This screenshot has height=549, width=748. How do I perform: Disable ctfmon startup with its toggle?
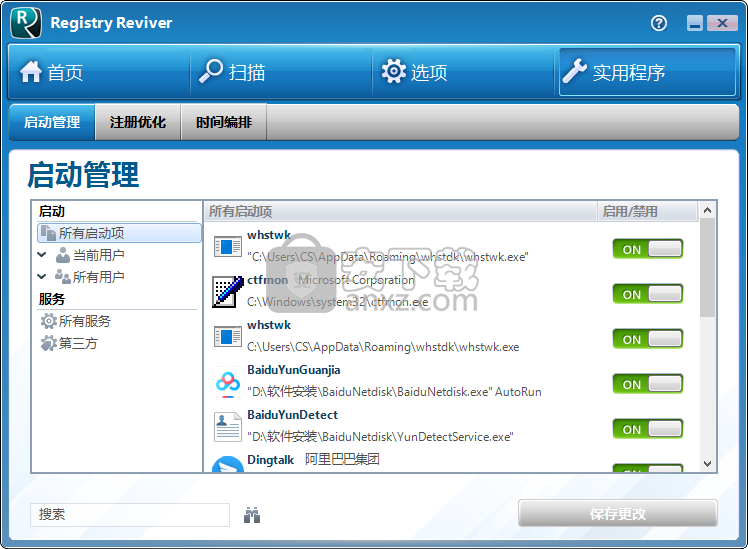point(648,294)
